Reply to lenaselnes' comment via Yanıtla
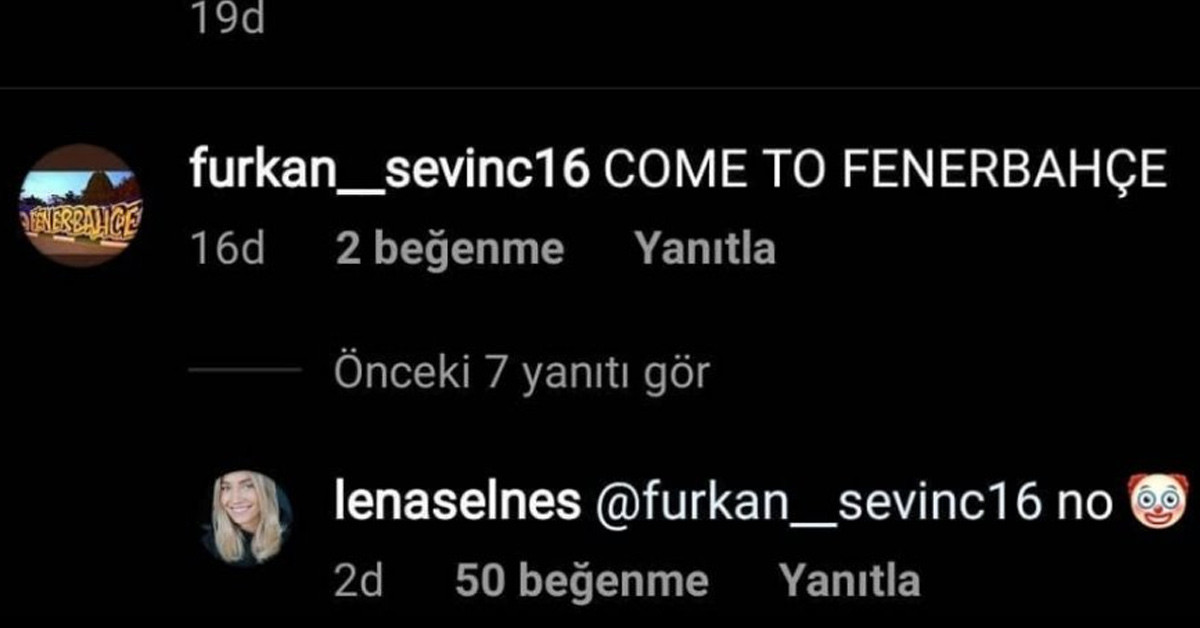The image size is (1200, 628). coord(849,581)
